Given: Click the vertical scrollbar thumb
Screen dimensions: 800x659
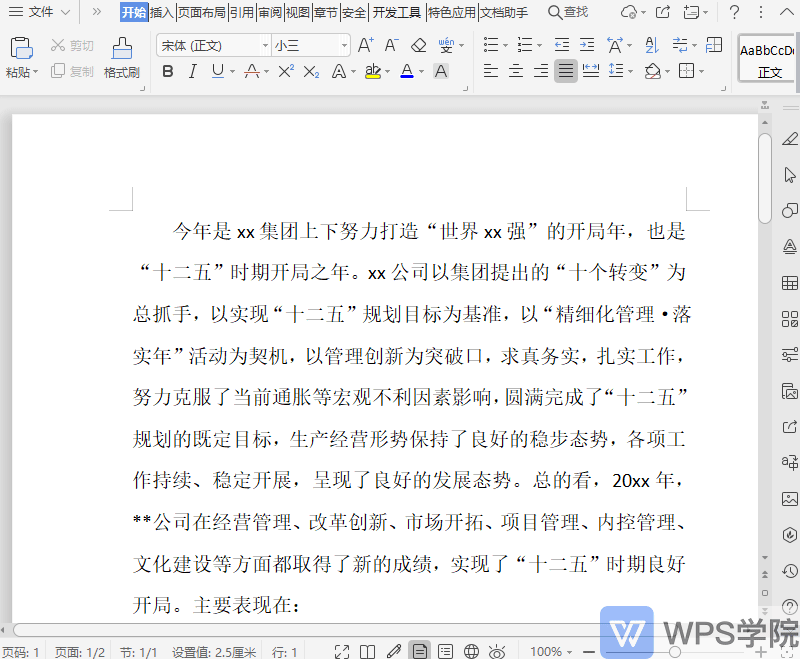Looking at the screenshot, I should 764,178.
